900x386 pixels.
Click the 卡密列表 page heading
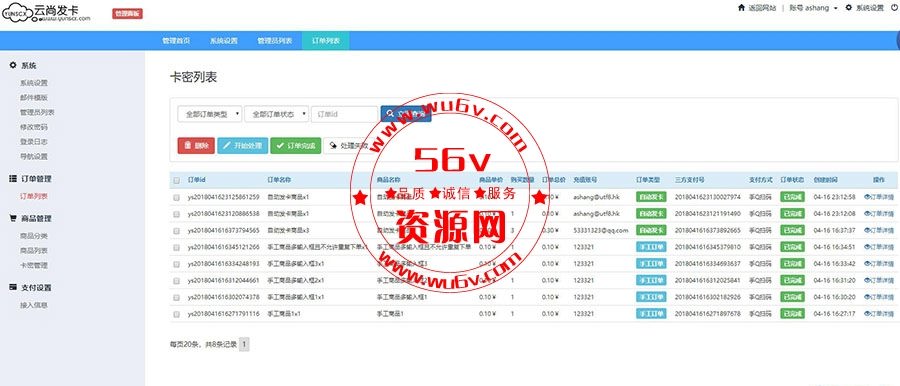[193, 78]
